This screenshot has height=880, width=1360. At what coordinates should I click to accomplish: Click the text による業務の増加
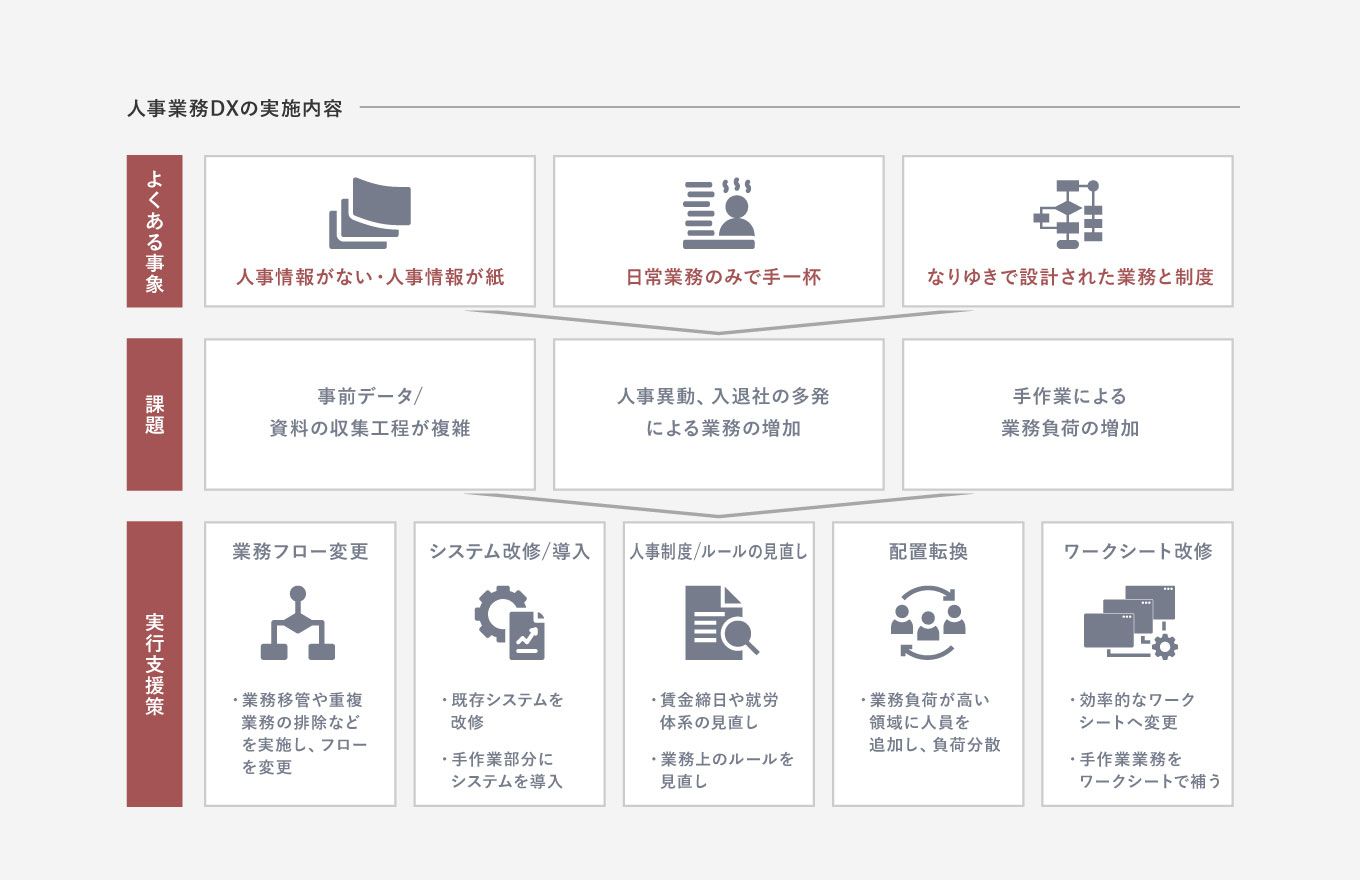pyautogui.click(x=723, y=429)
